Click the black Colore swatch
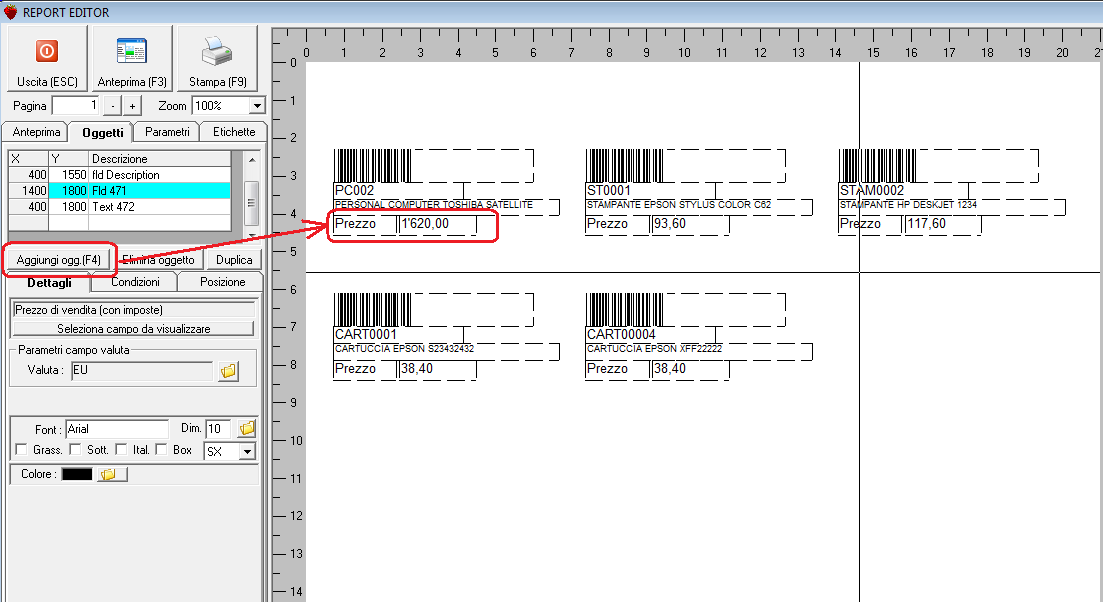 tap(77, 475)
